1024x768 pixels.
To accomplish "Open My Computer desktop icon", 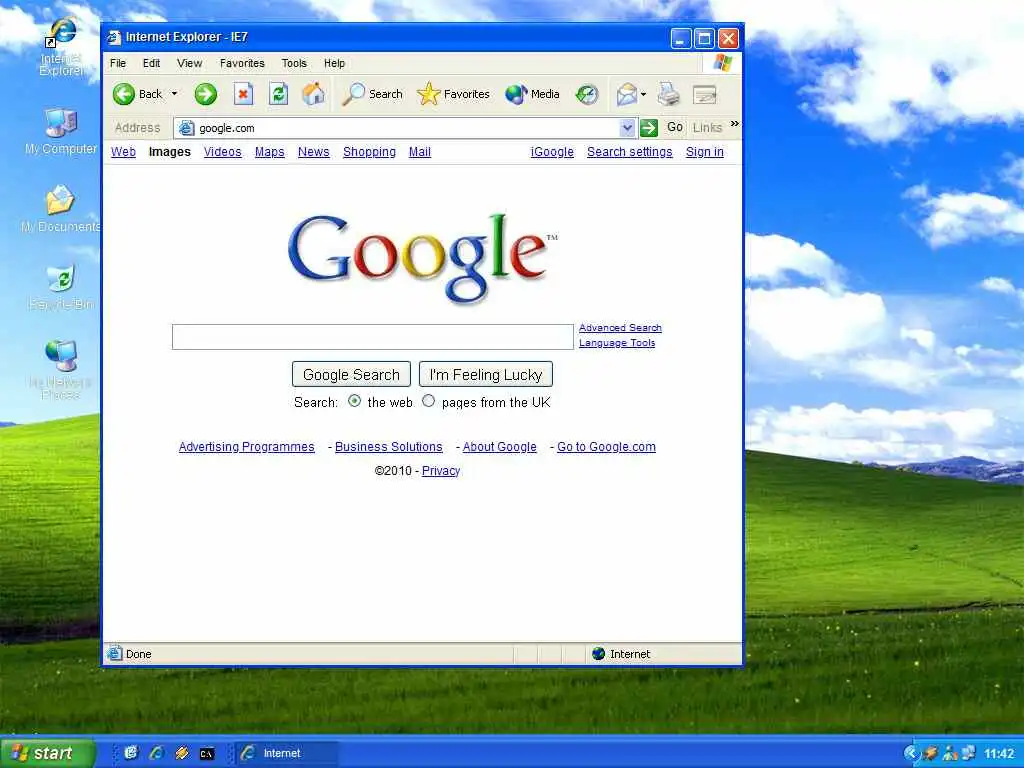I will coord(61,131).
